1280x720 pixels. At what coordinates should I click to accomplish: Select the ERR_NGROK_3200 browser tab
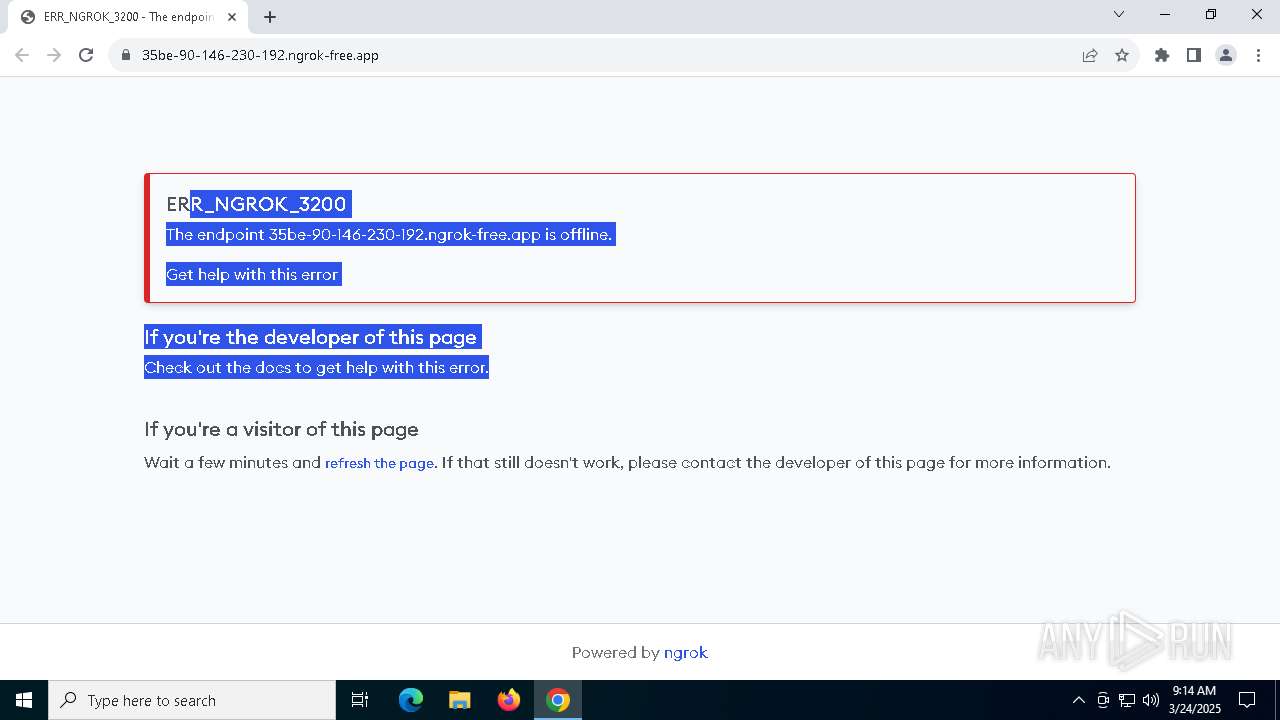(128, 17)
